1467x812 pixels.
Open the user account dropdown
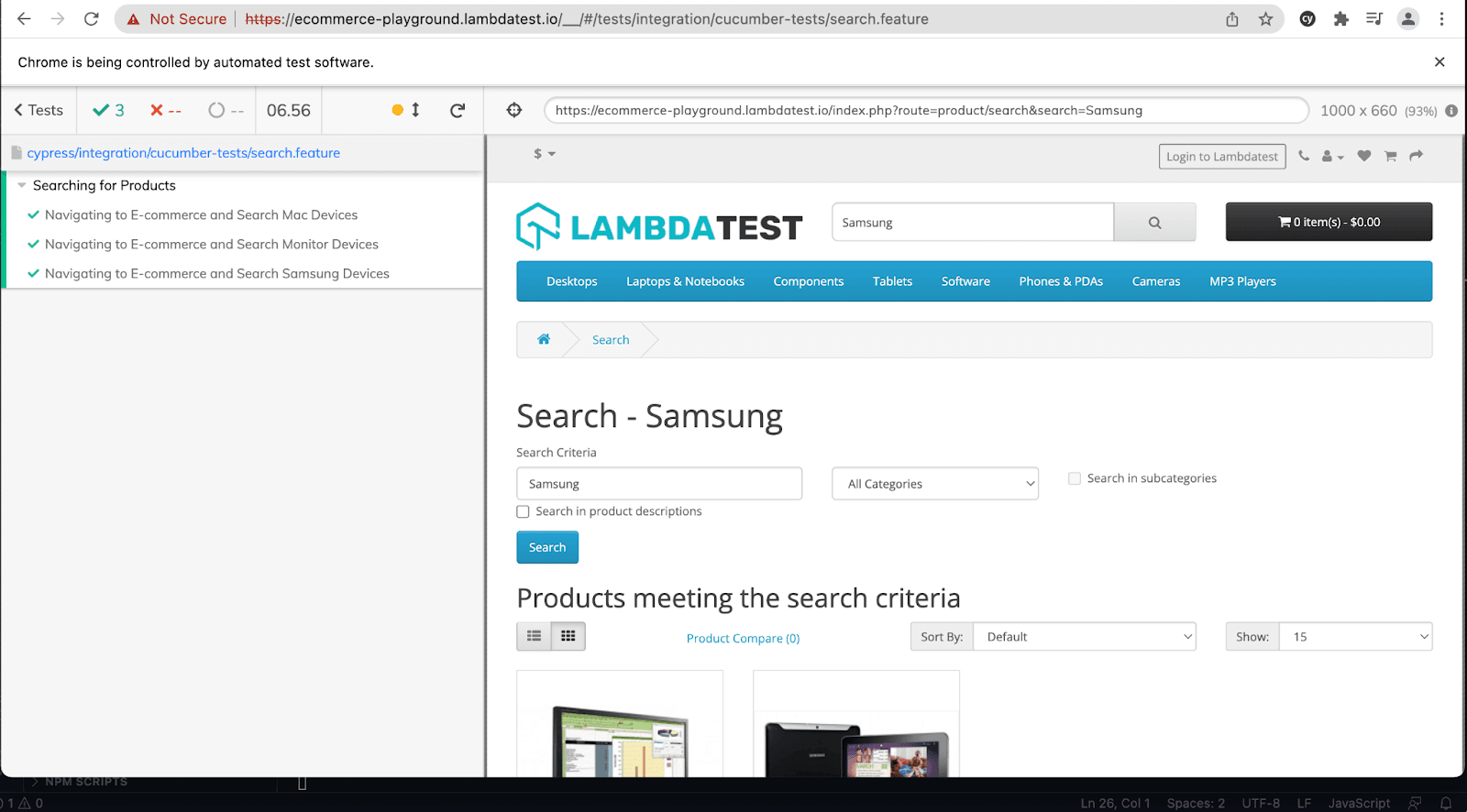tap(1332, 157)
